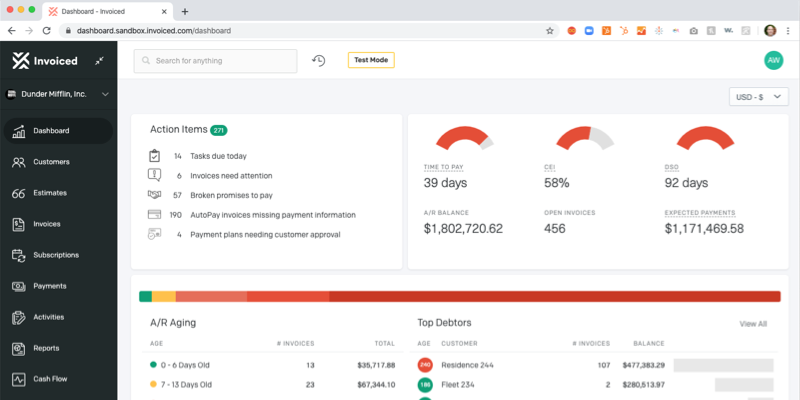Screen dimensions: 800x400
Task: Click the invoice attention alert icon
Action: 154,175
